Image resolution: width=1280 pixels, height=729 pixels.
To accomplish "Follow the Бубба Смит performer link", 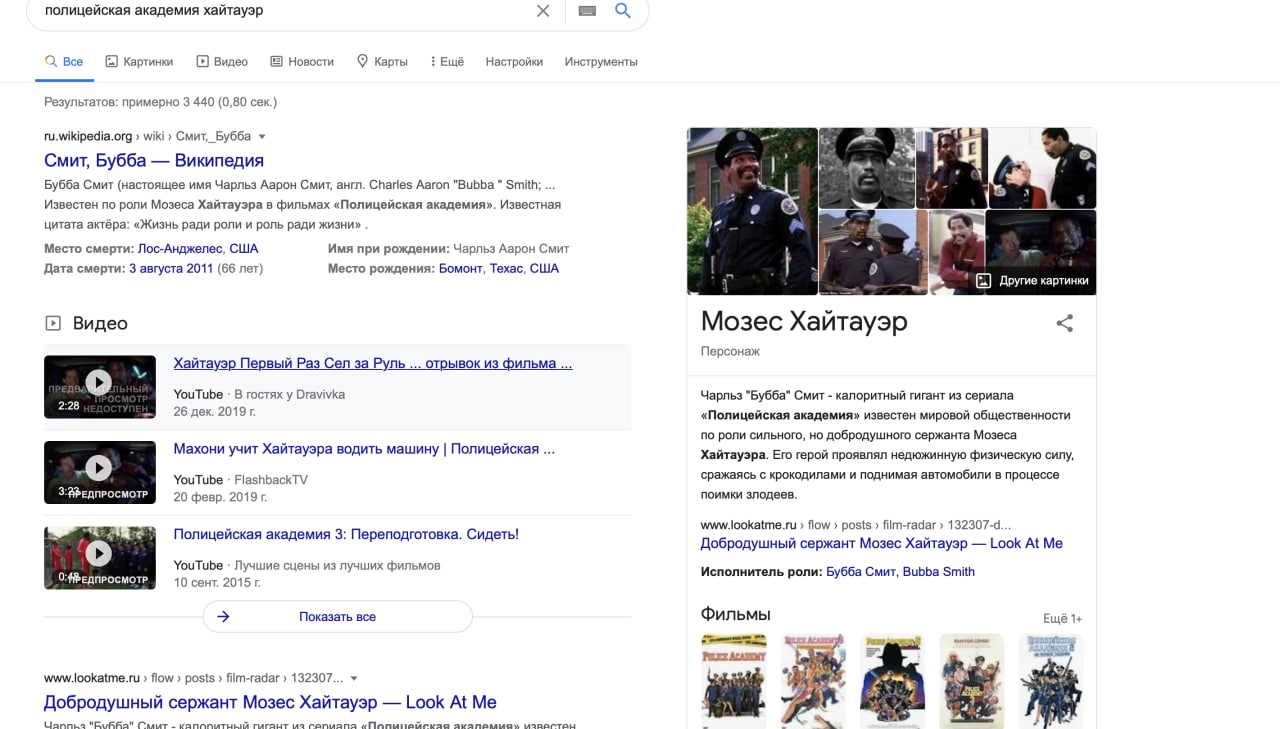I will pos(860,572).
